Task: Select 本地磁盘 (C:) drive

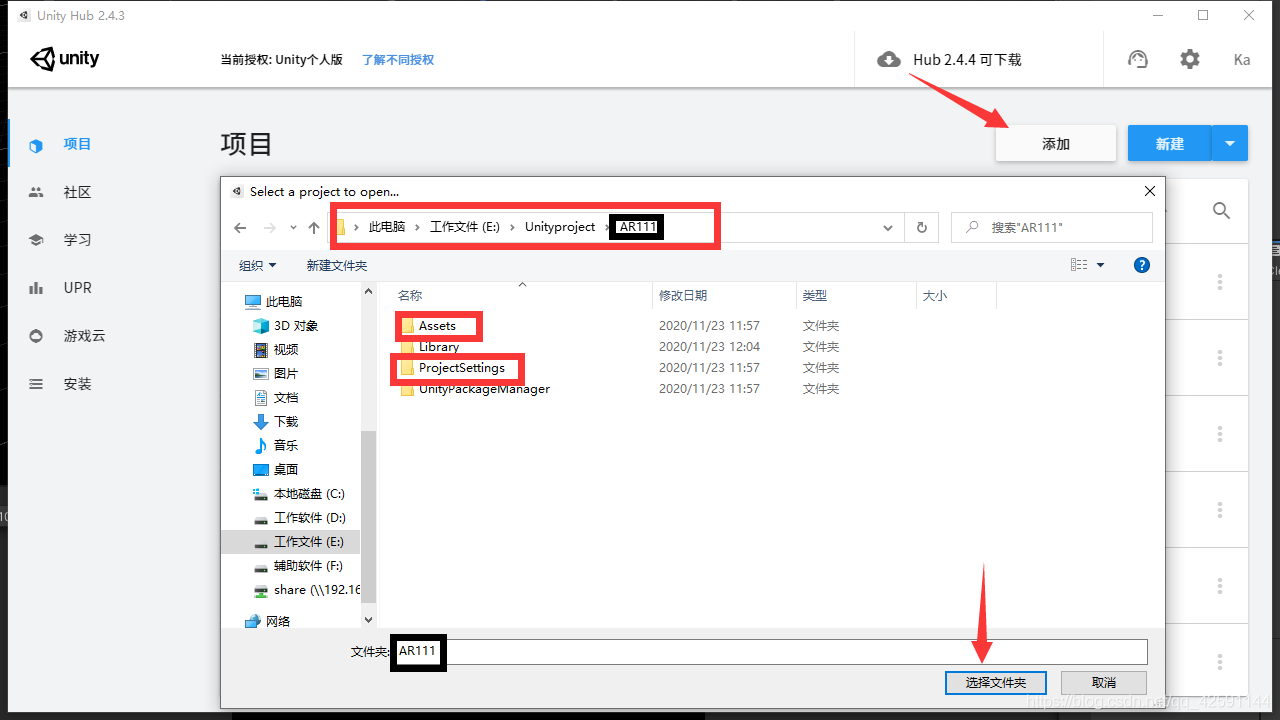Action: coord(309,493)
